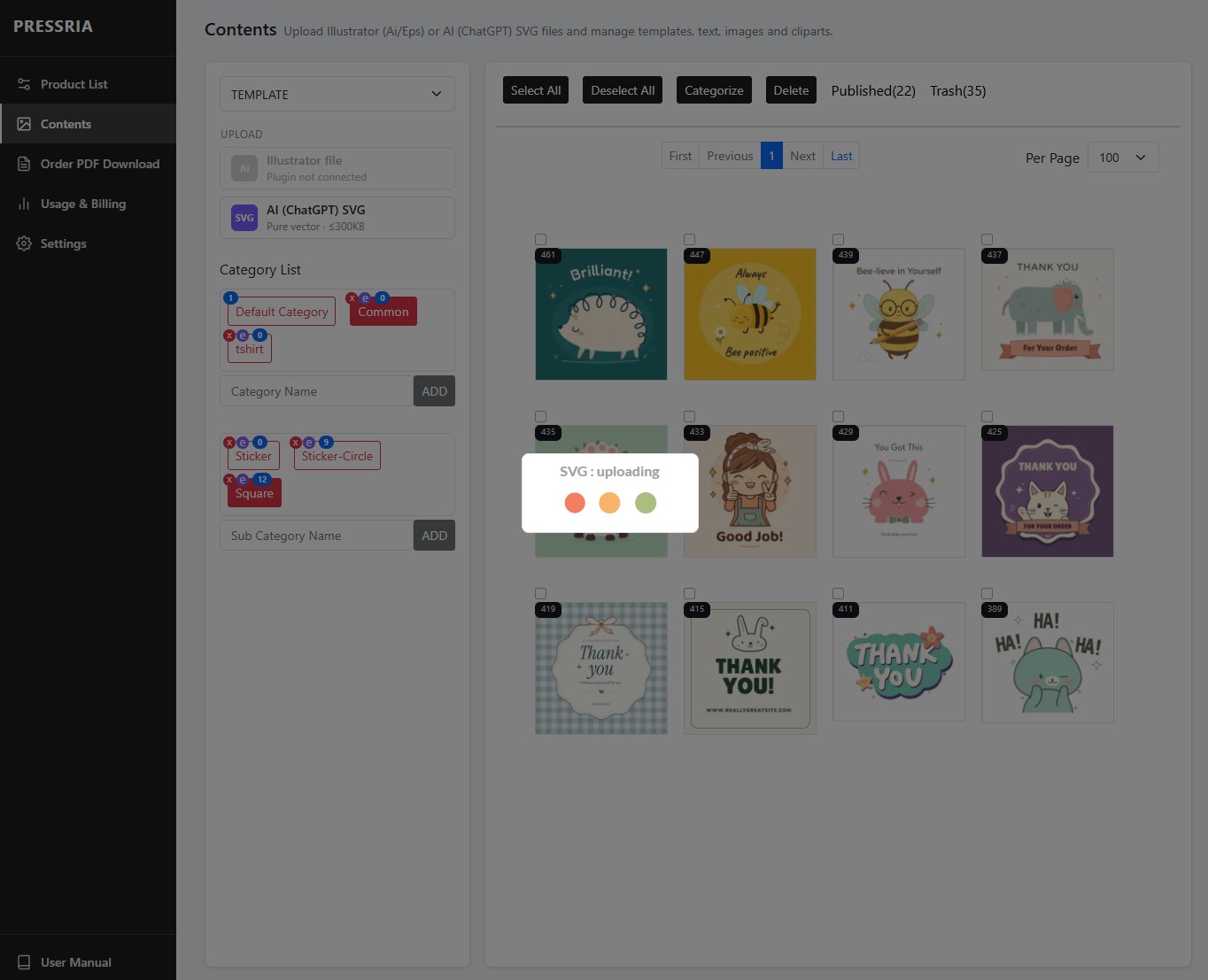This screenshot has height=980, width=1208.
Task: Jump to the Last page
Action: coord(841,156)
